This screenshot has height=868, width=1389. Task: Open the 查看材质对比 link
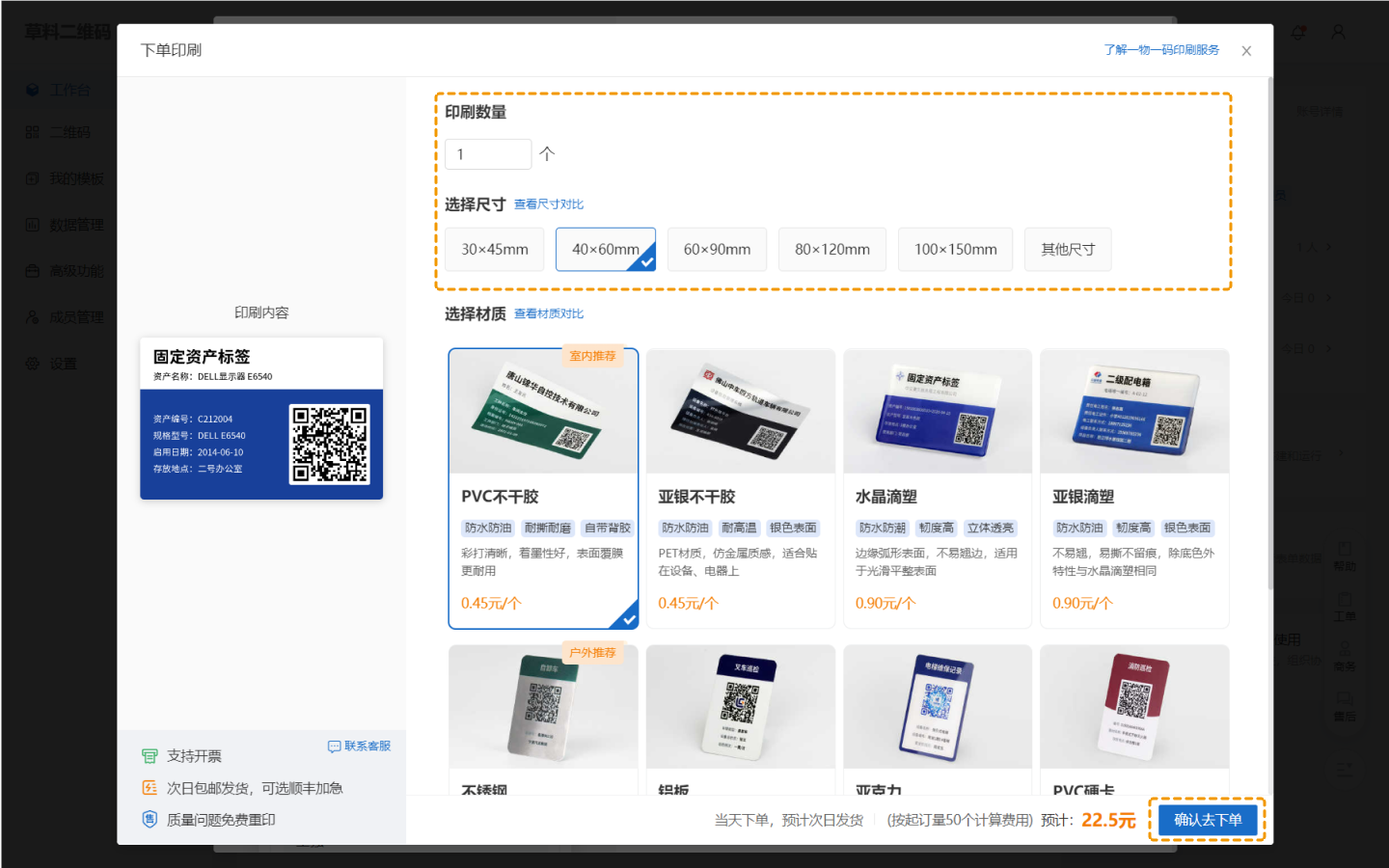[549, 313]
